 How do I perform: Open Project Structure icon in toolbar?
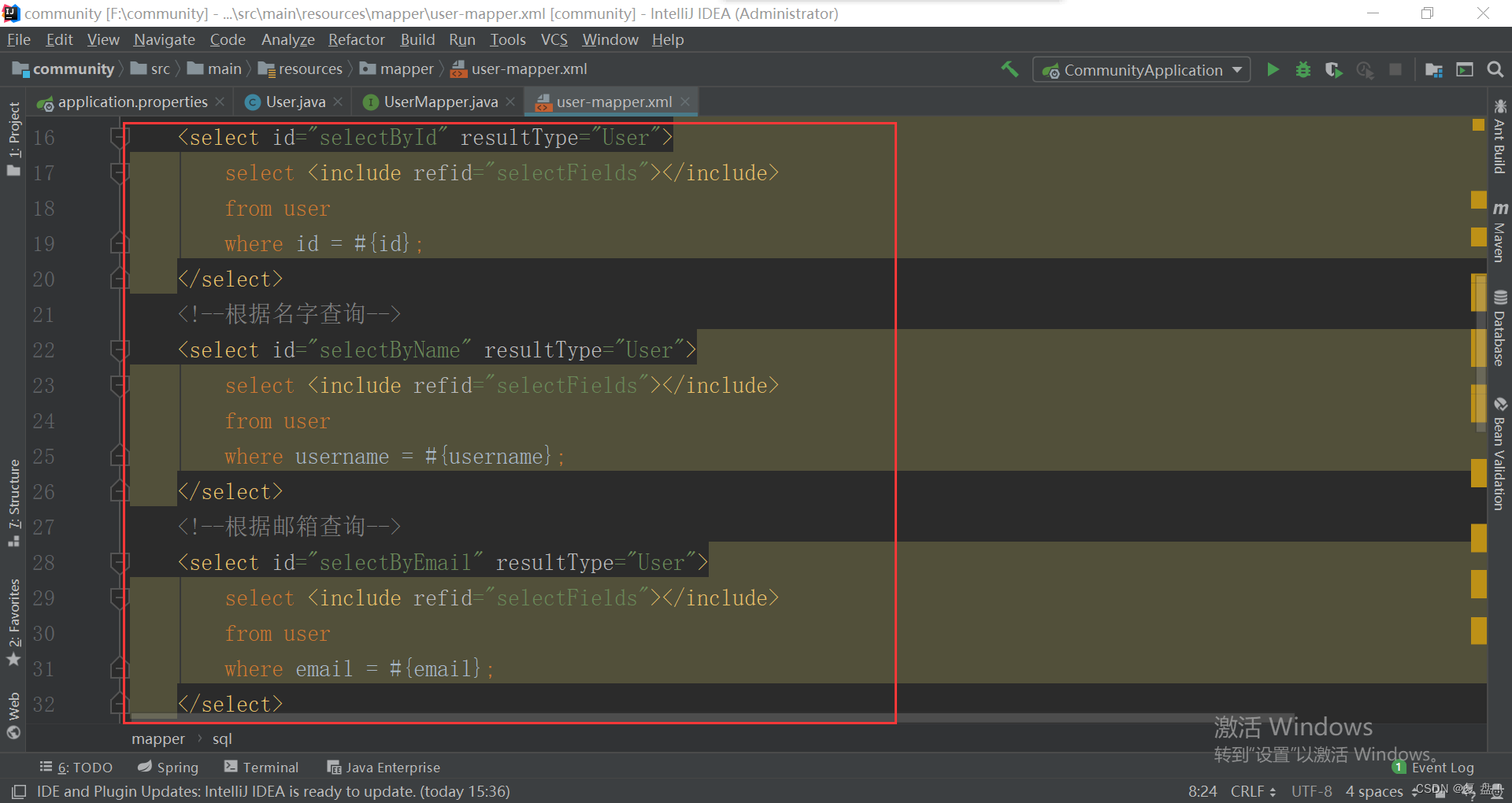1433,70
